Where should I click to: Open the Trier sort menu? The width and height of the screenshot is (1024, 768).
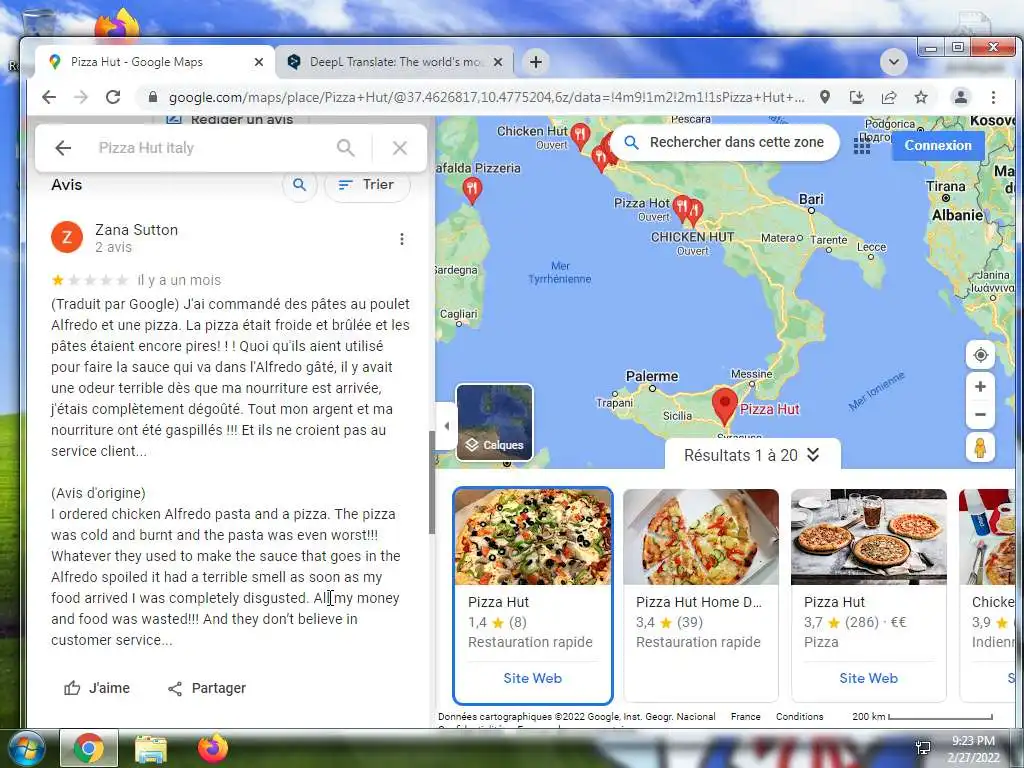[367, 185]
